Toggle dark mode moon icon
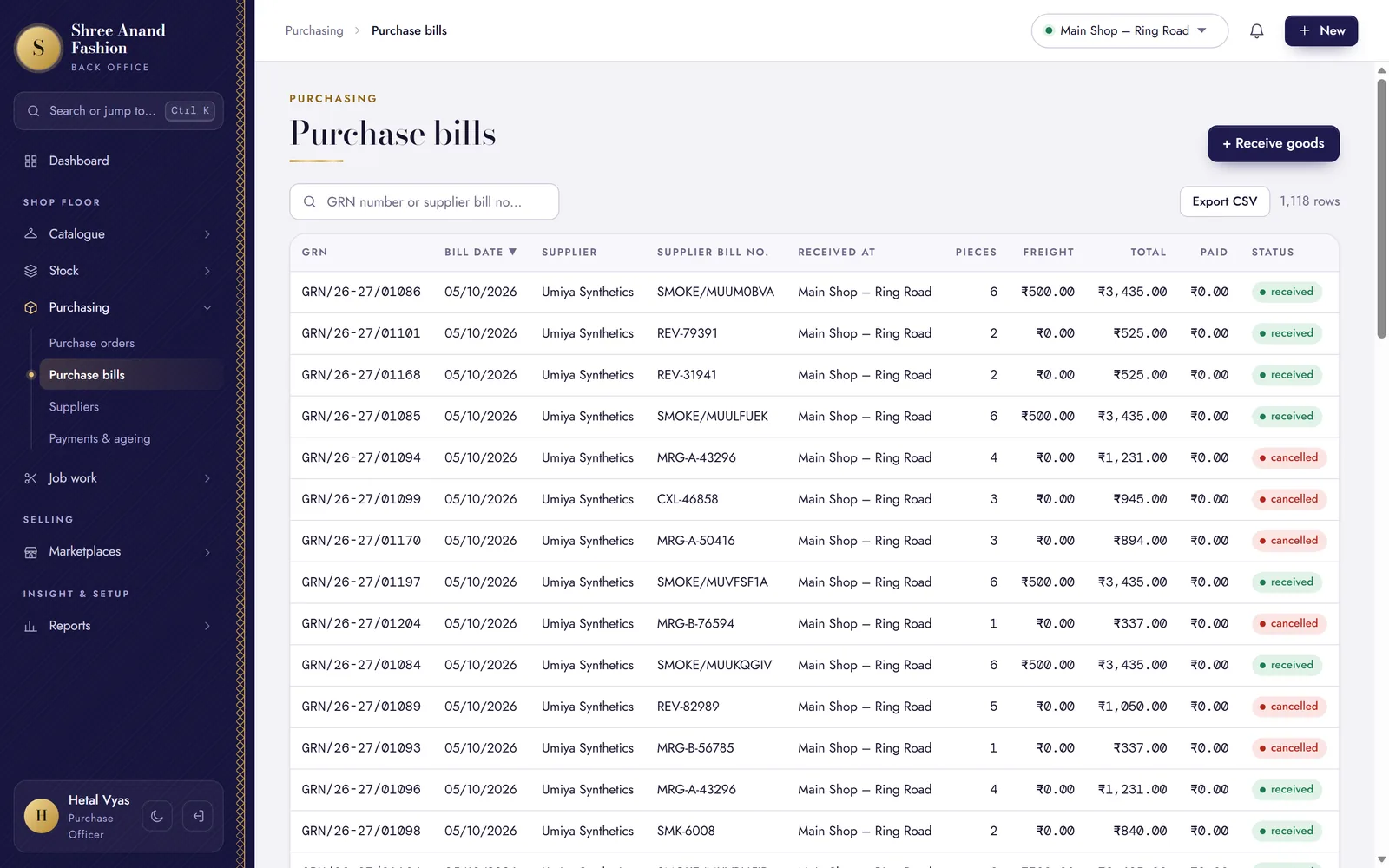 (157, 816)
